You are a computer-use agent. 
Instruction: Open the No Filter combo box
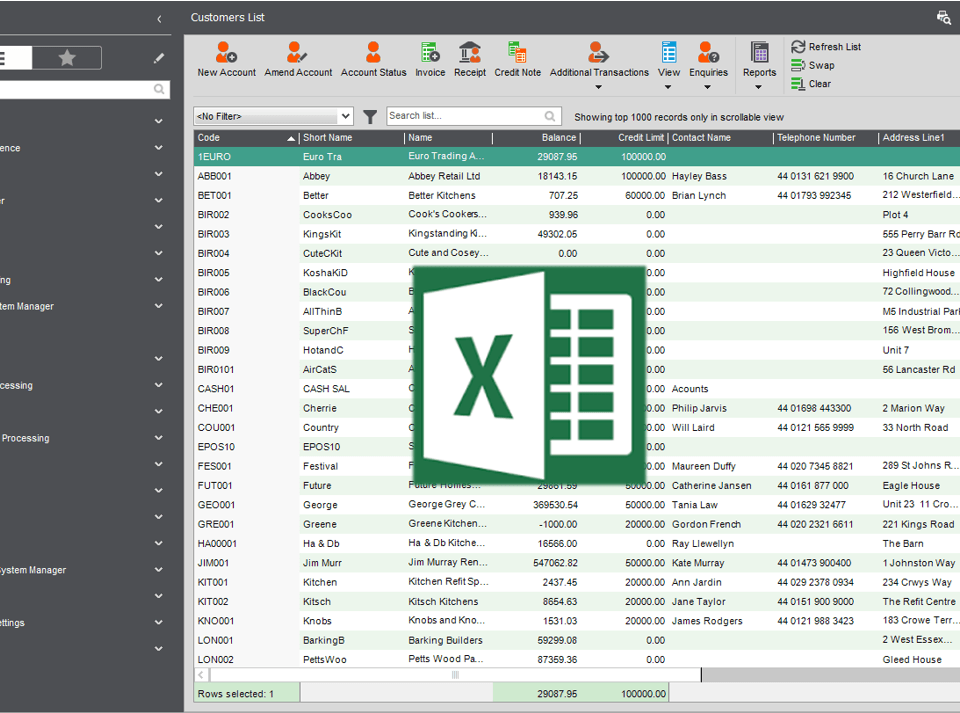[x=273, y=116]
